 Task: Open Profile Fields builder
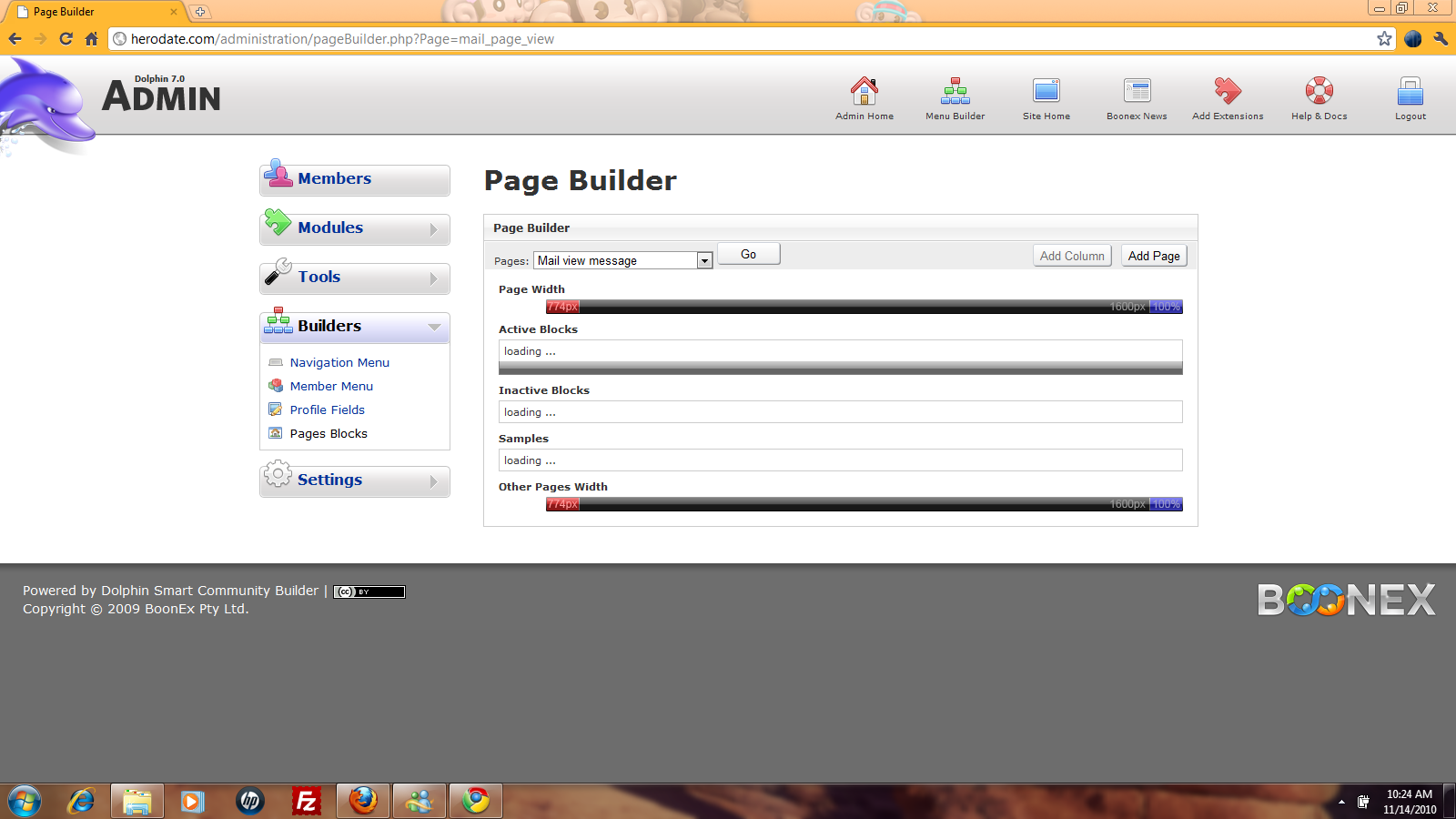[x=327, y=409]
